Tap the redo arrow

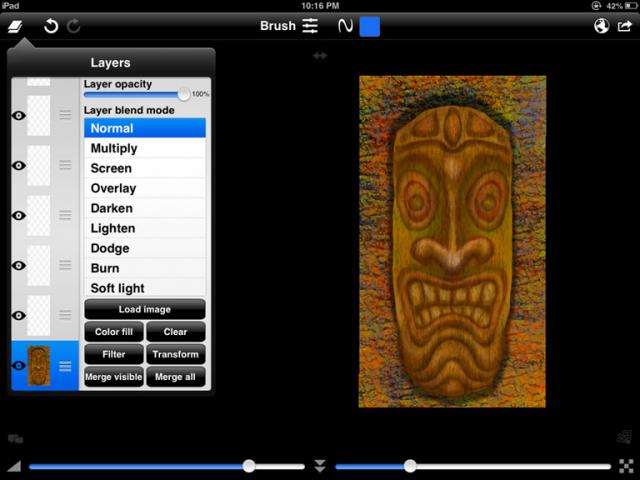(74, 26)
